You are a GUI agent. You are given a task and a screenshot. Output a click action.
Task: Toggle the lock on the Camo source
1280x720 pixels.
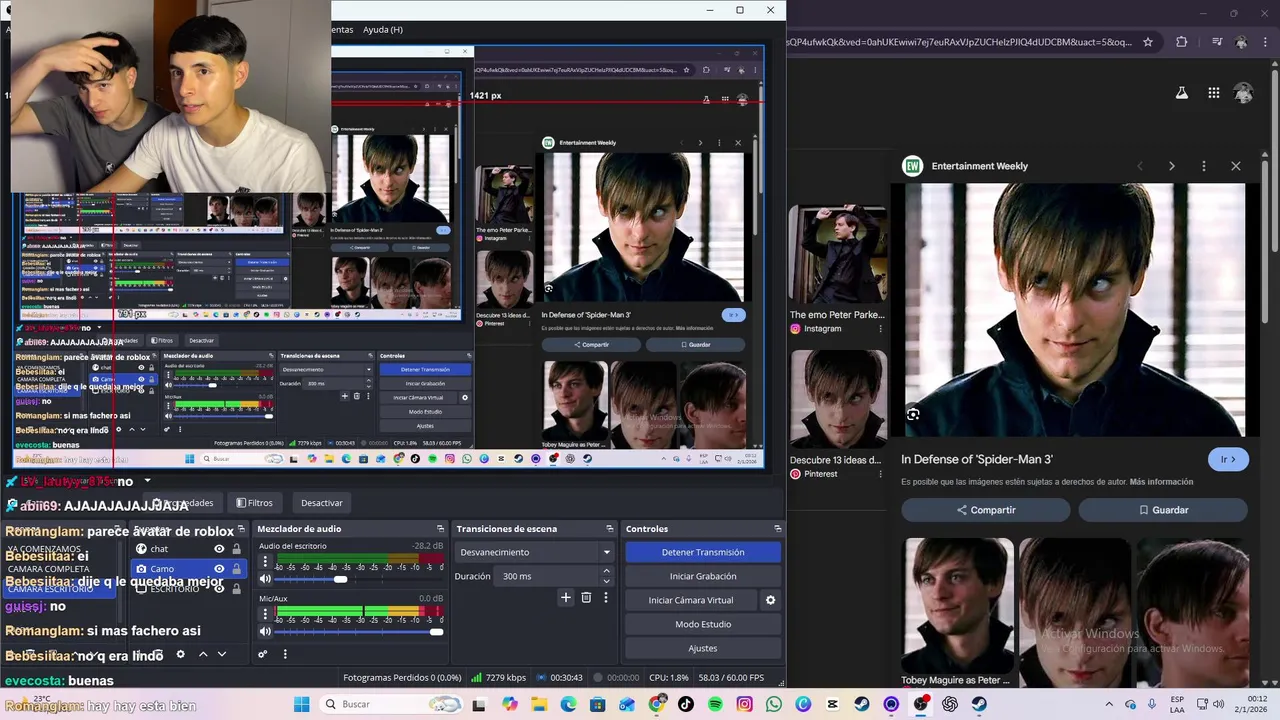click(x=237, y=569)
